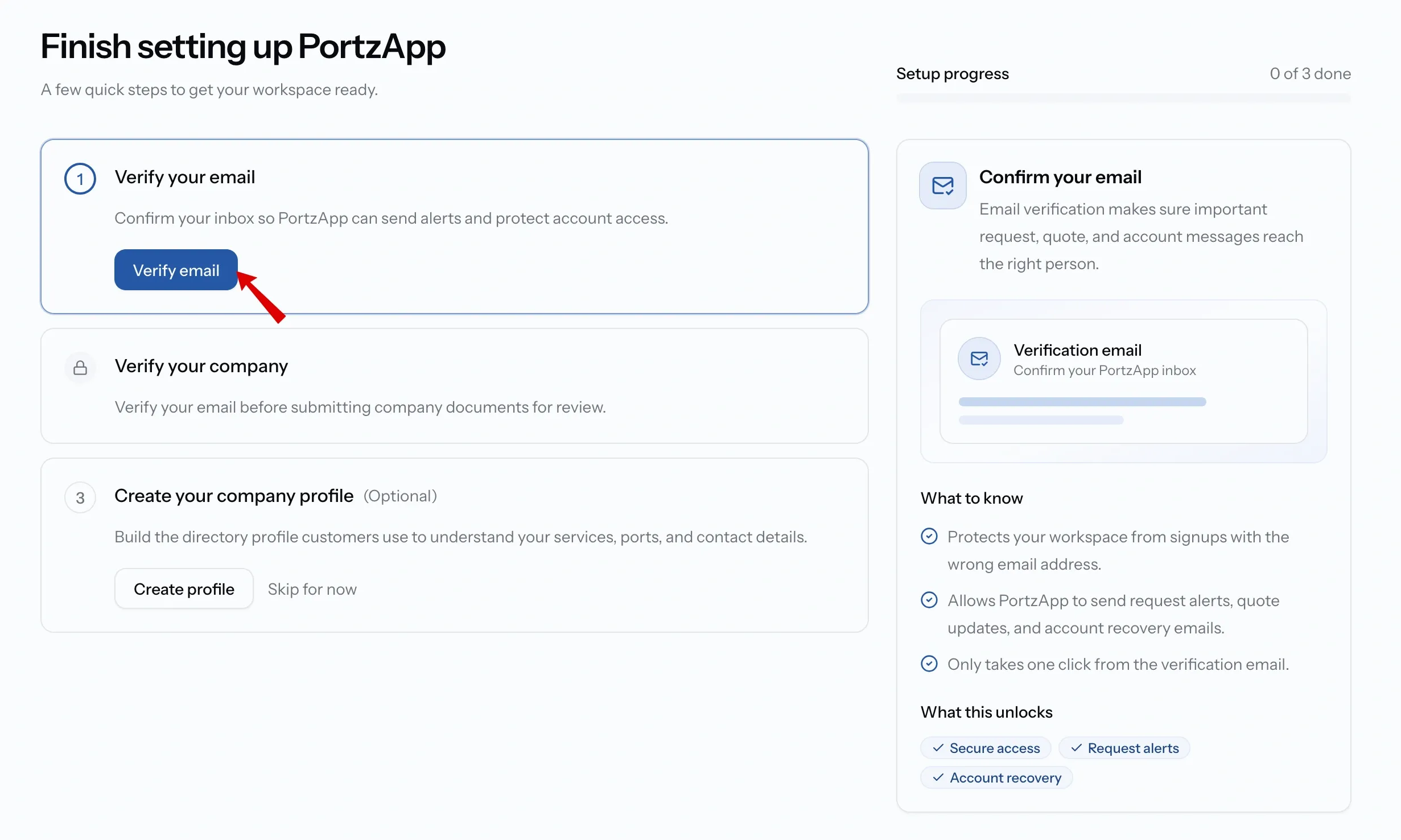Choose Skip for now link
Image resolution: width=1401 pixels, height=840 pixels.
pyautogui.click(x=312, y=589)
